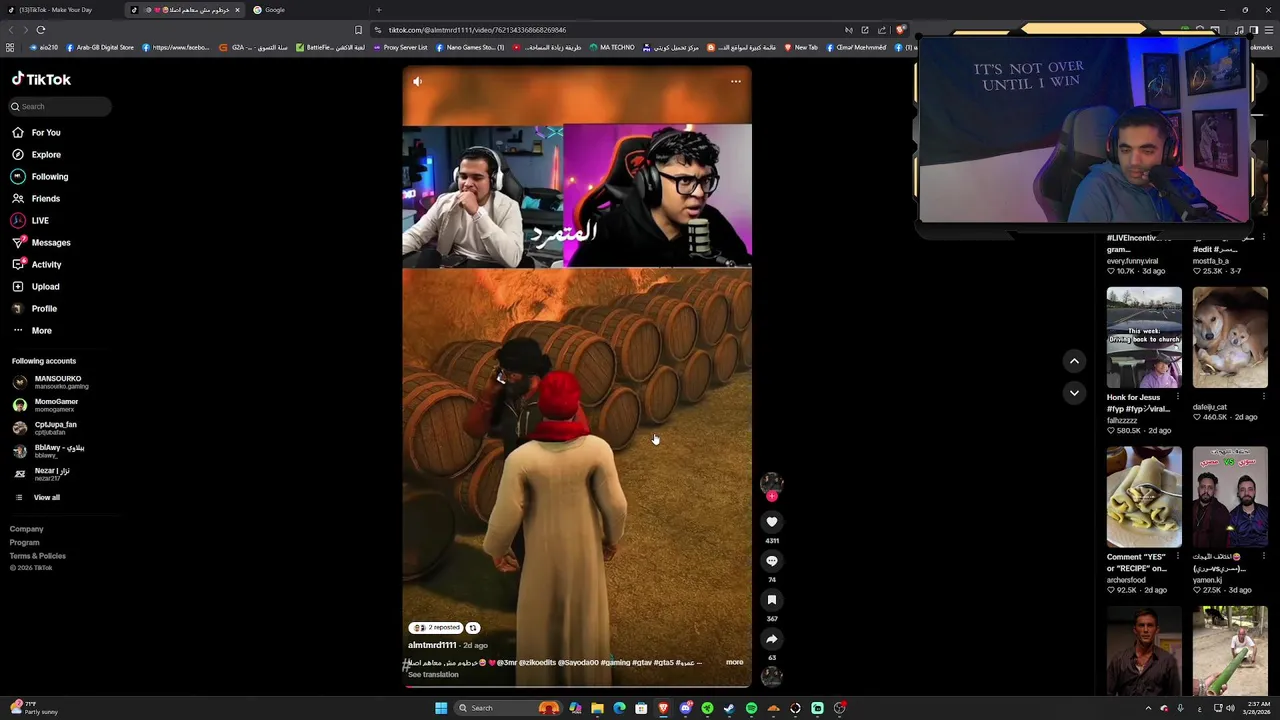This screenshot has height=720, width=1280.
Task: Open the sound disc icon below share
Action: [772, 676]
